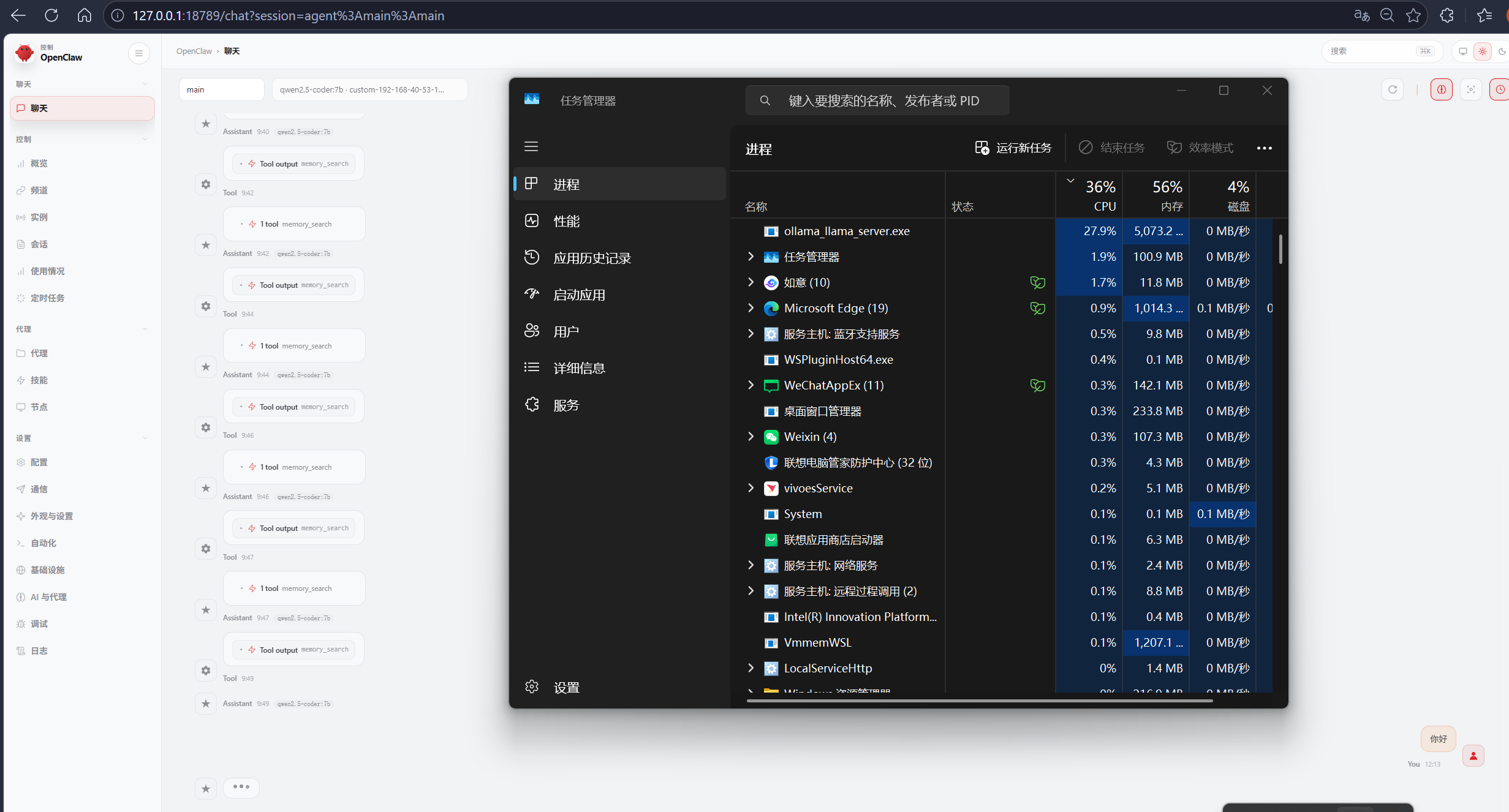Image resolution: width=1509 pixels, height=812 pixels.
Task: Open the main session selector
Action: tap(221, 89)
